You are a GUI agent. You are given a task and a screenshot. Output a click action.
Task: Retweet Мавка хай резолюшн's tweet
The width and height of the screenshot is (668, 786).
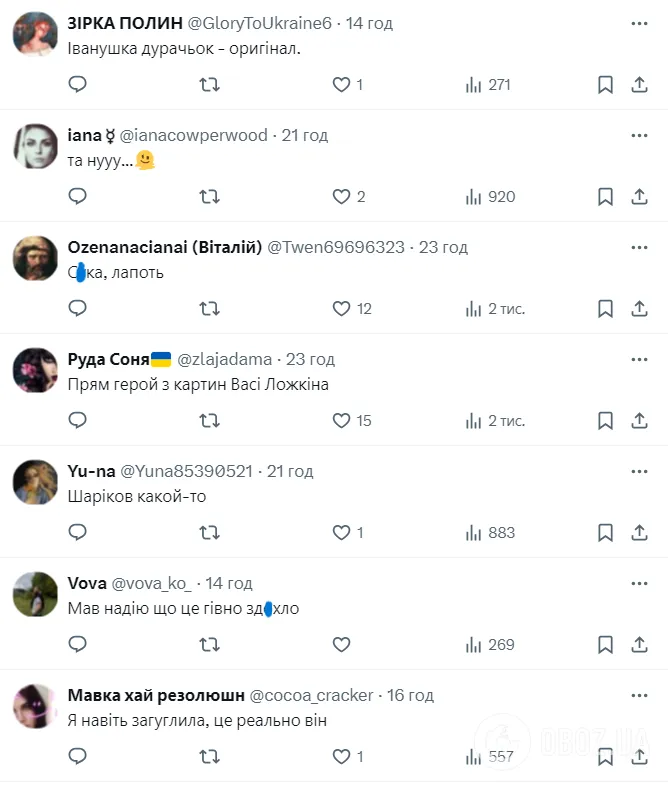[x=209, y=756]
